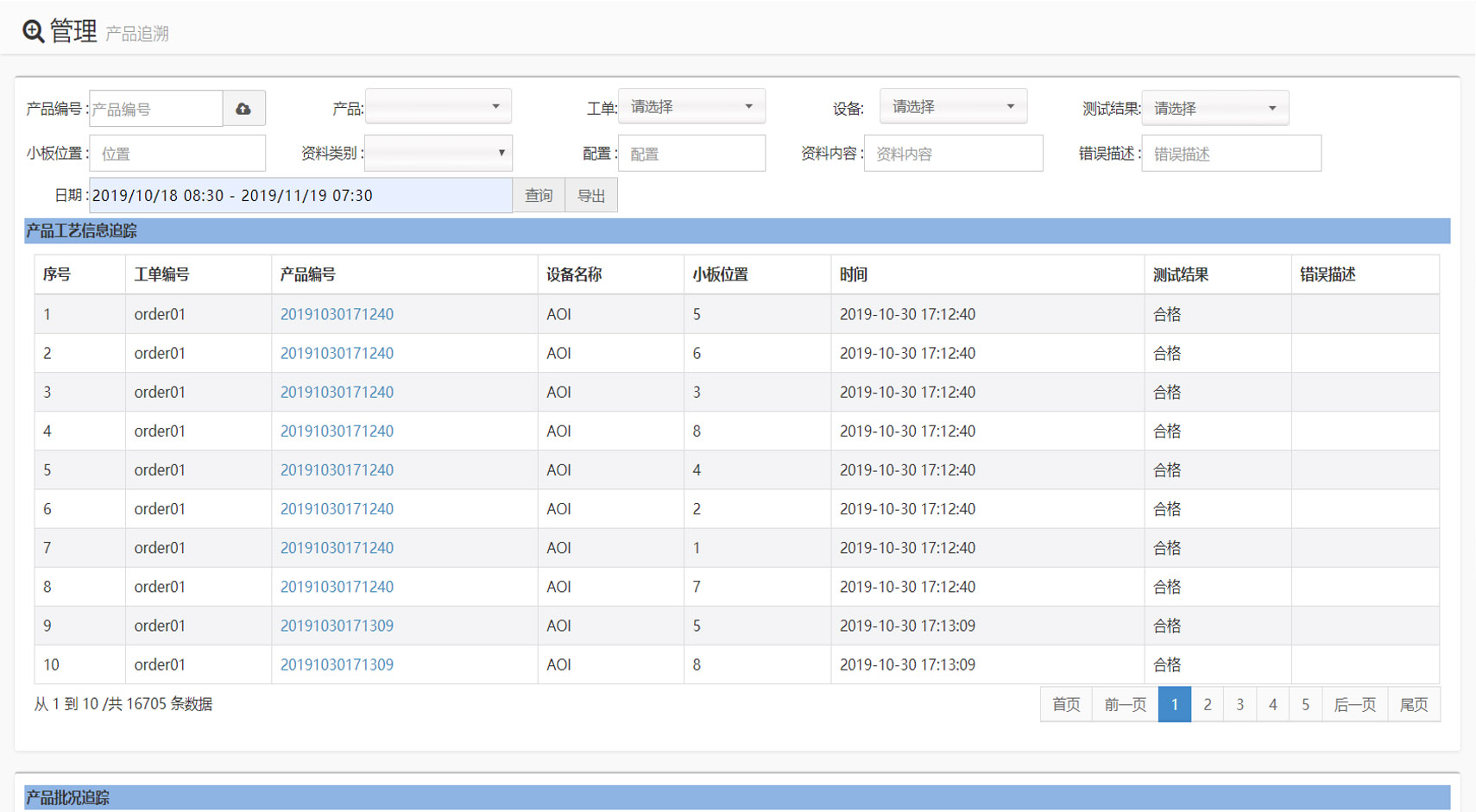The height and width of the screenshot is (812, 1476).
Task: Click the 小板位置 text field
Action: [177, 154]
